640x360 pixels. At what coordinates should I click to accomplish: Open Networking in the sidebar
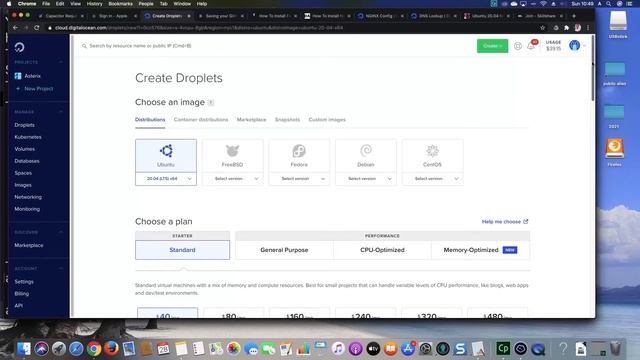click(28, 197)
